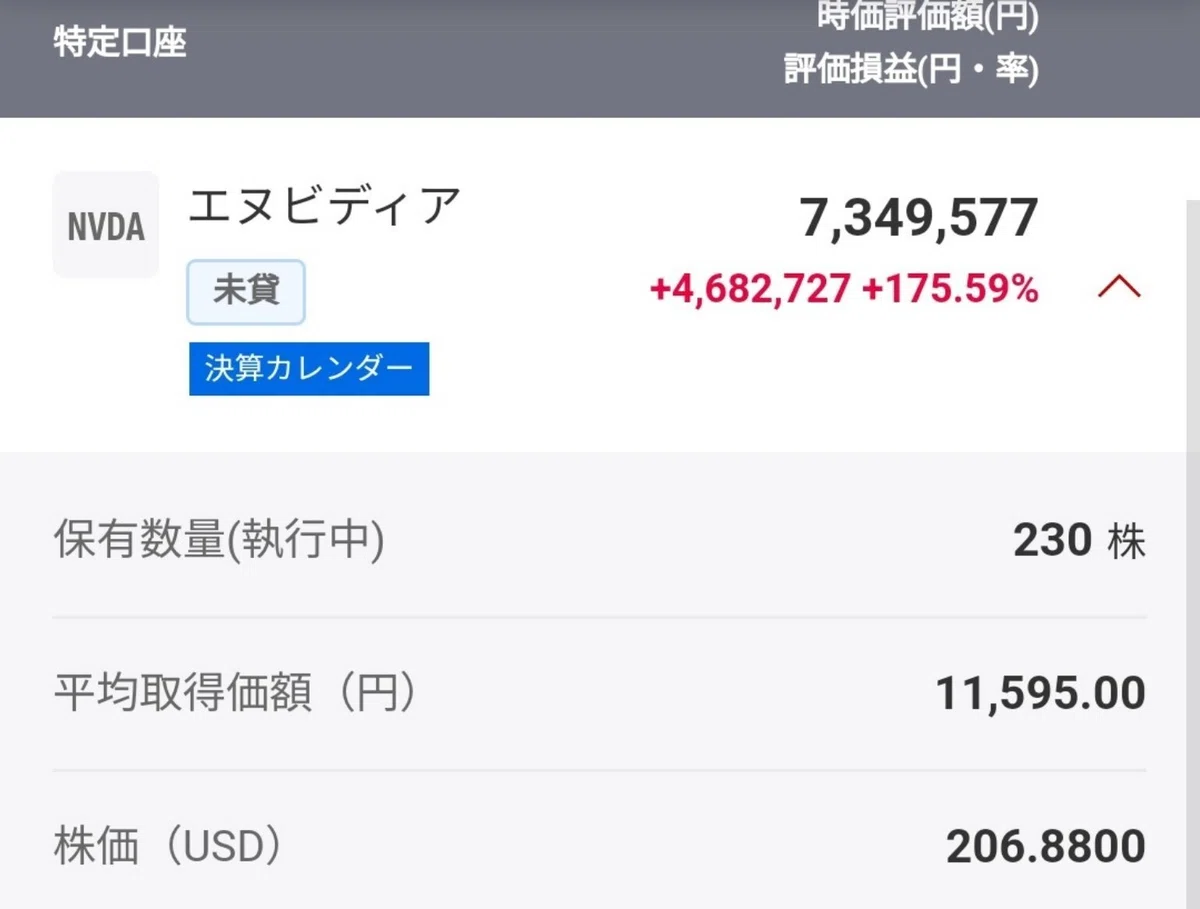Click the 7,349,577 market valuation amount
Image resolution: width=1200 pixels, height=909 pixels.
(x=919, y=218)
